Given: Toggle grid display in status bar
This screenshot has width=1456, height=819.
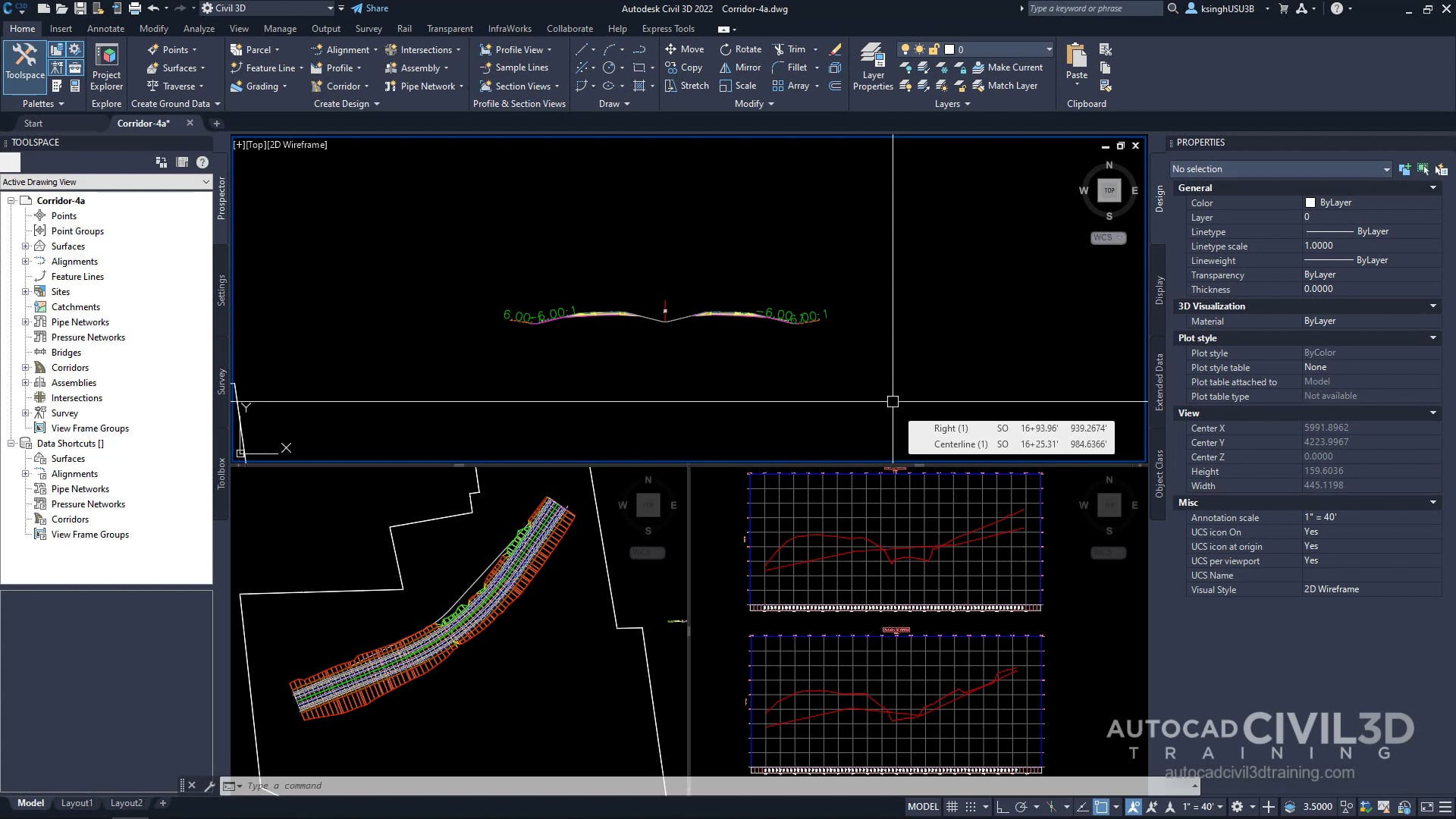Looking at the screenshot, I should pyautogui.click(x=952, y=806).
